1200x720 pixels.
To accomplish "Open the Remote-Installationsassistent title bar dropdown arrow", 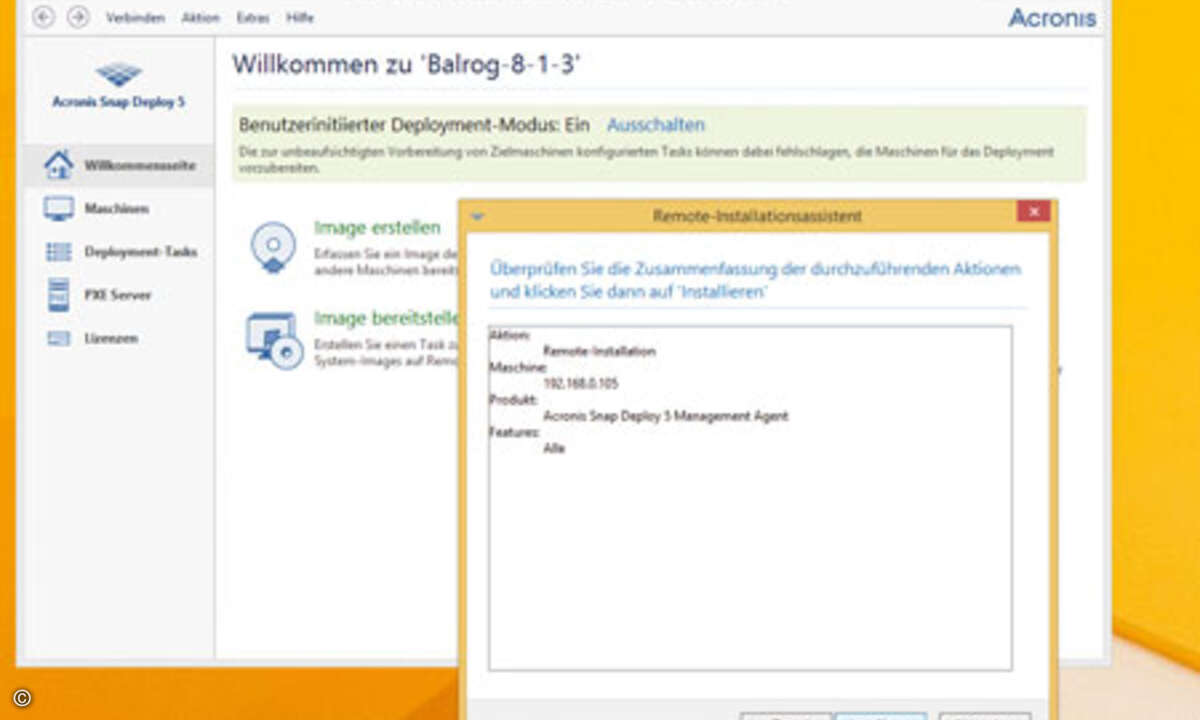I will pos(477,215).
